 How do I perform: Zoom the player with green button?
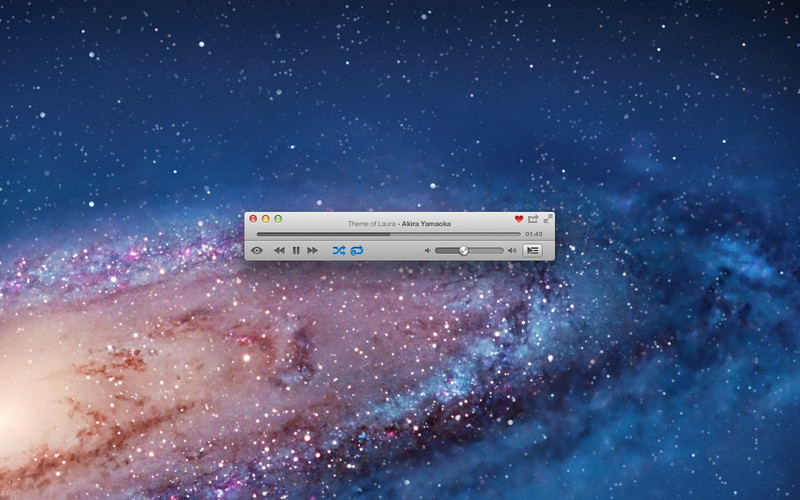point(278,219)
